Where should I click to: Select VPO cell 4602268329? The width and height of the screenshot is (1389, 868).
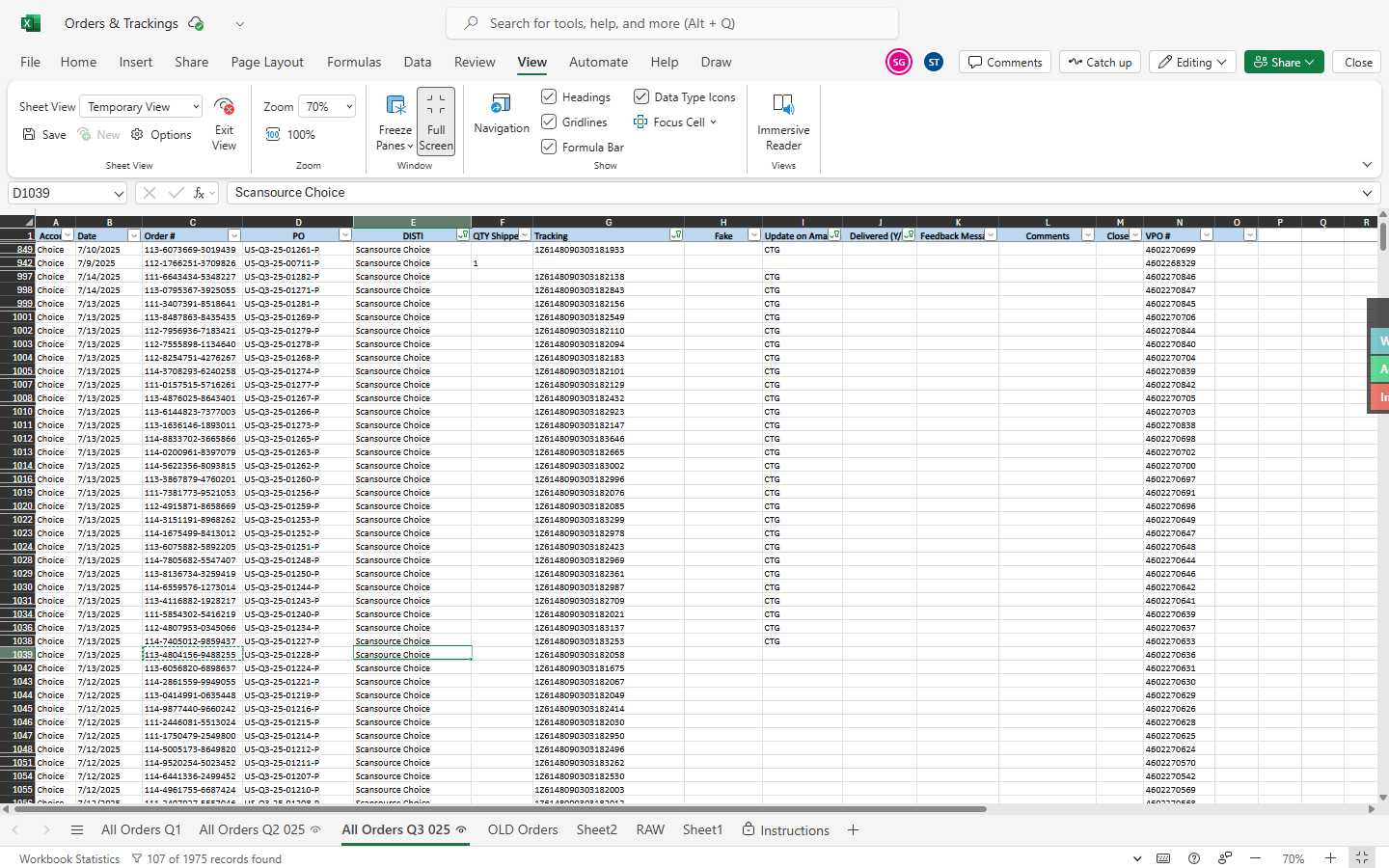(x=1179, y=263)
